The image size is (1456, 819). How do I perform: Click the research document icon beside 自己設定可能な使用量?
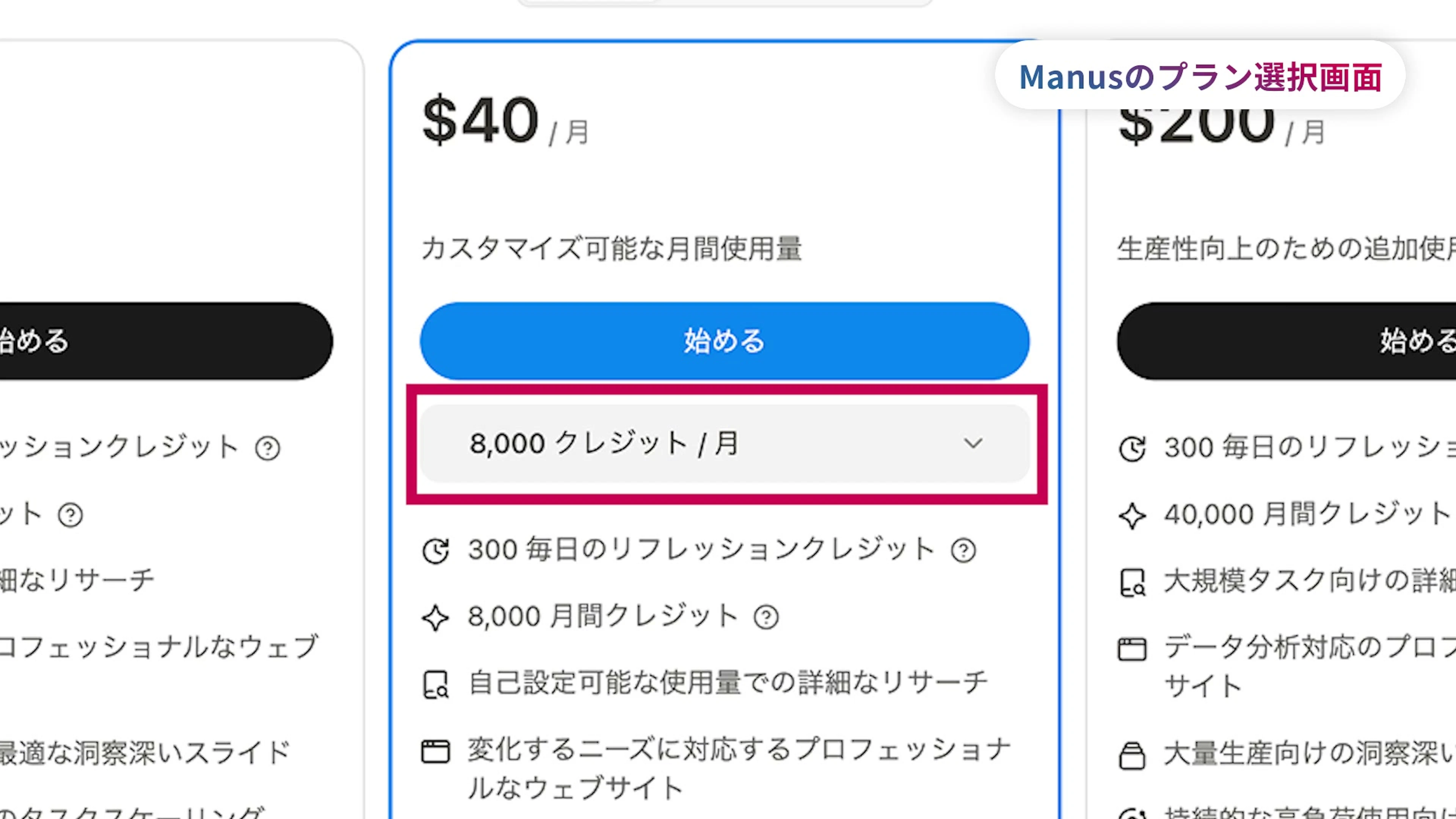(436, 684)
